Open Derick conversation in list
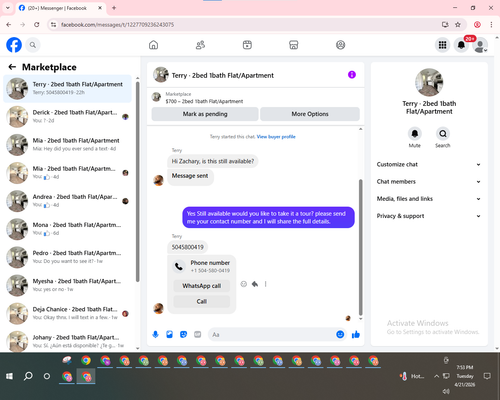Screen dimensions: 500x400 tap(67, 116)
